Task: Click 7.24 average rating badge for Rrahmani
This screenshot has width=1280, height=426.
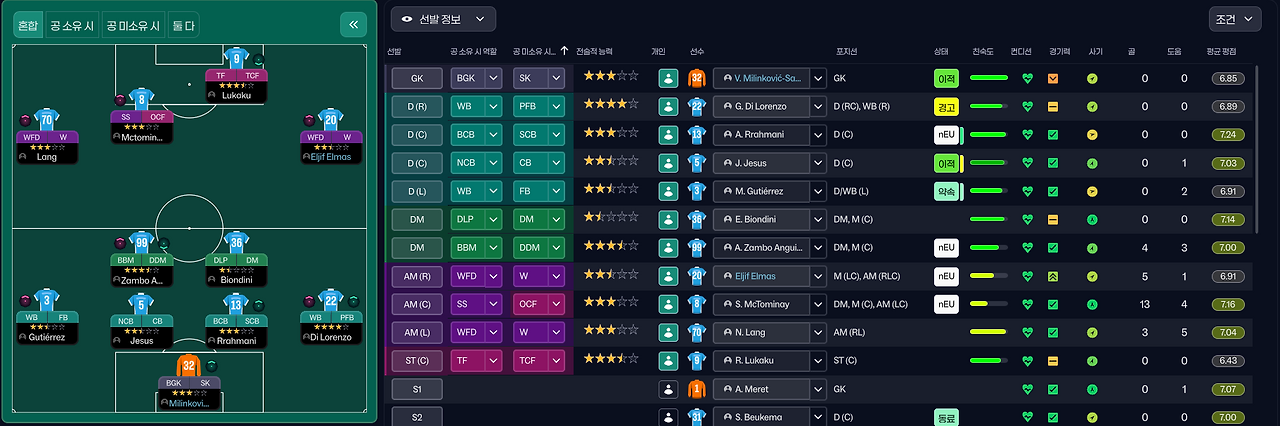Action: point(1227,134)
